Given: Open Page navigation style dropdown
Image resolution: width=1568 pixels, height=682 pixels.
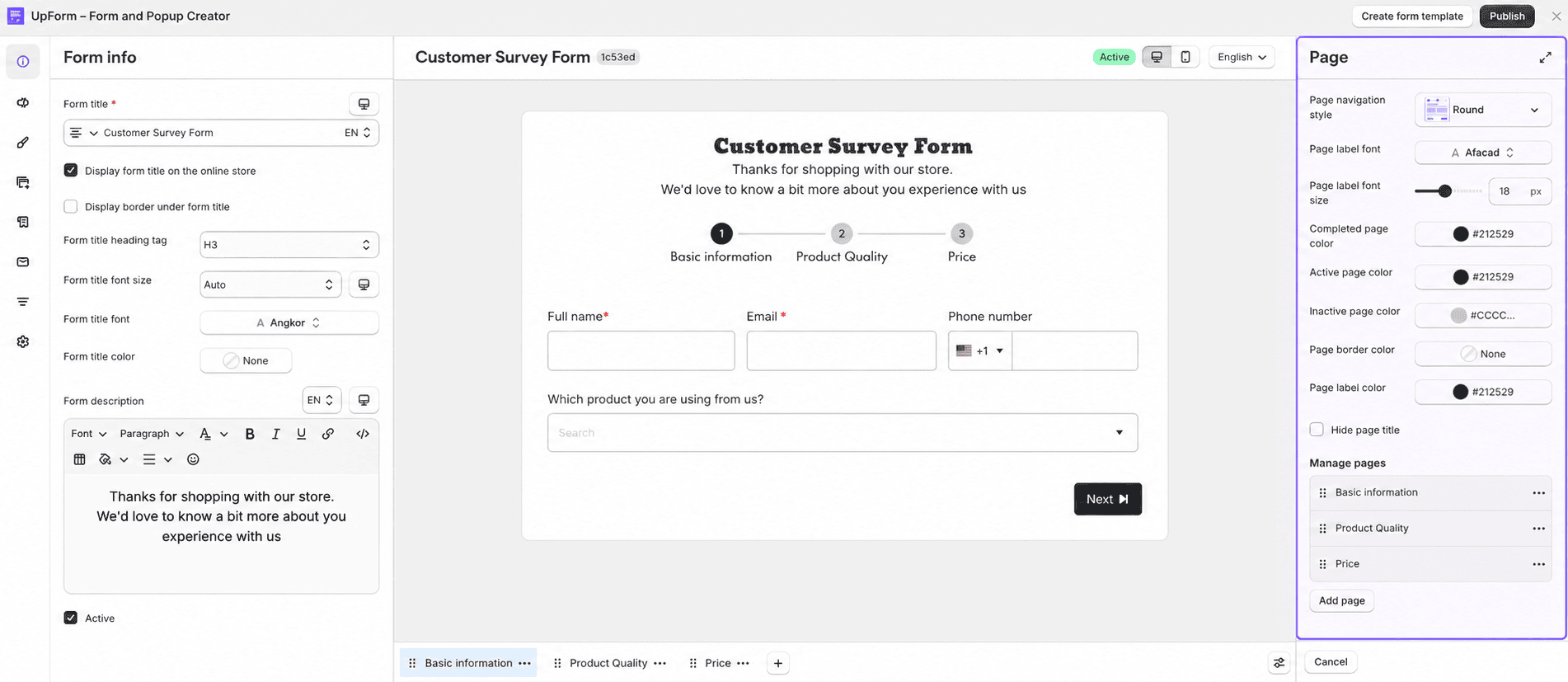Looking at the screenshot, I should click(x=1483, y=110).
